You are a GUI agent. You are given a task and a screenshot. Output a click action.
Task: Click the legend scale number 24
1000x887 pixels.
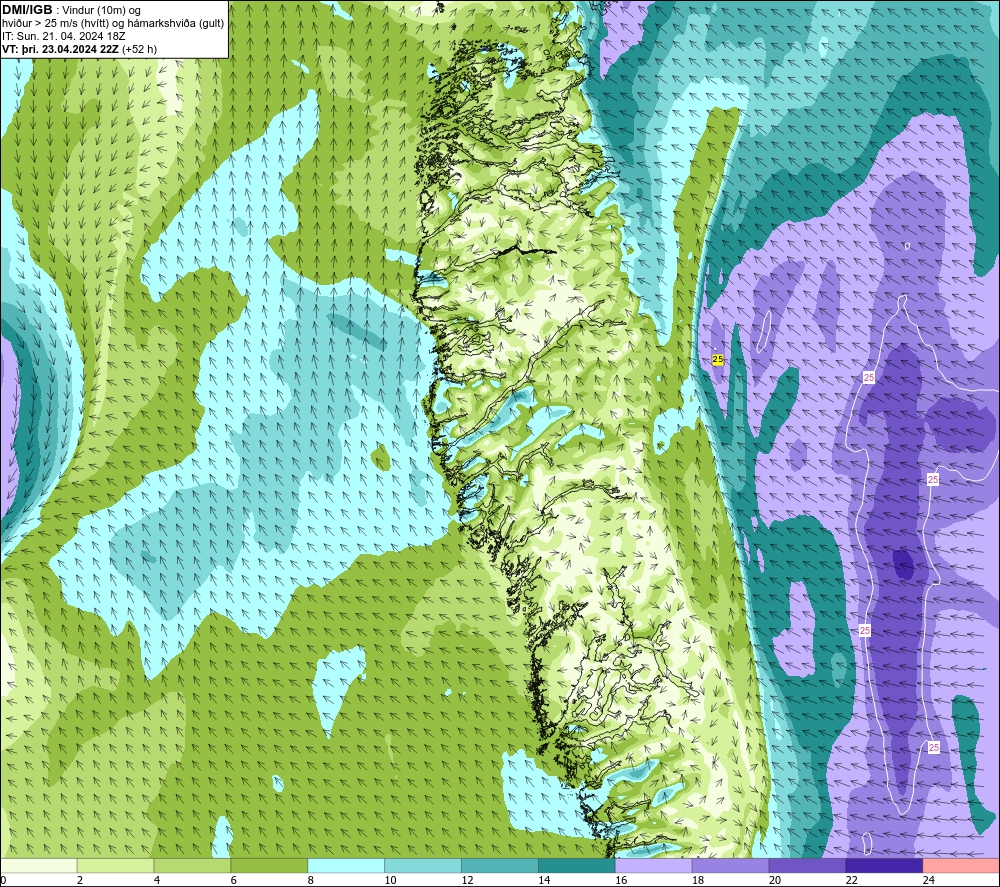[x=929, y=880]
